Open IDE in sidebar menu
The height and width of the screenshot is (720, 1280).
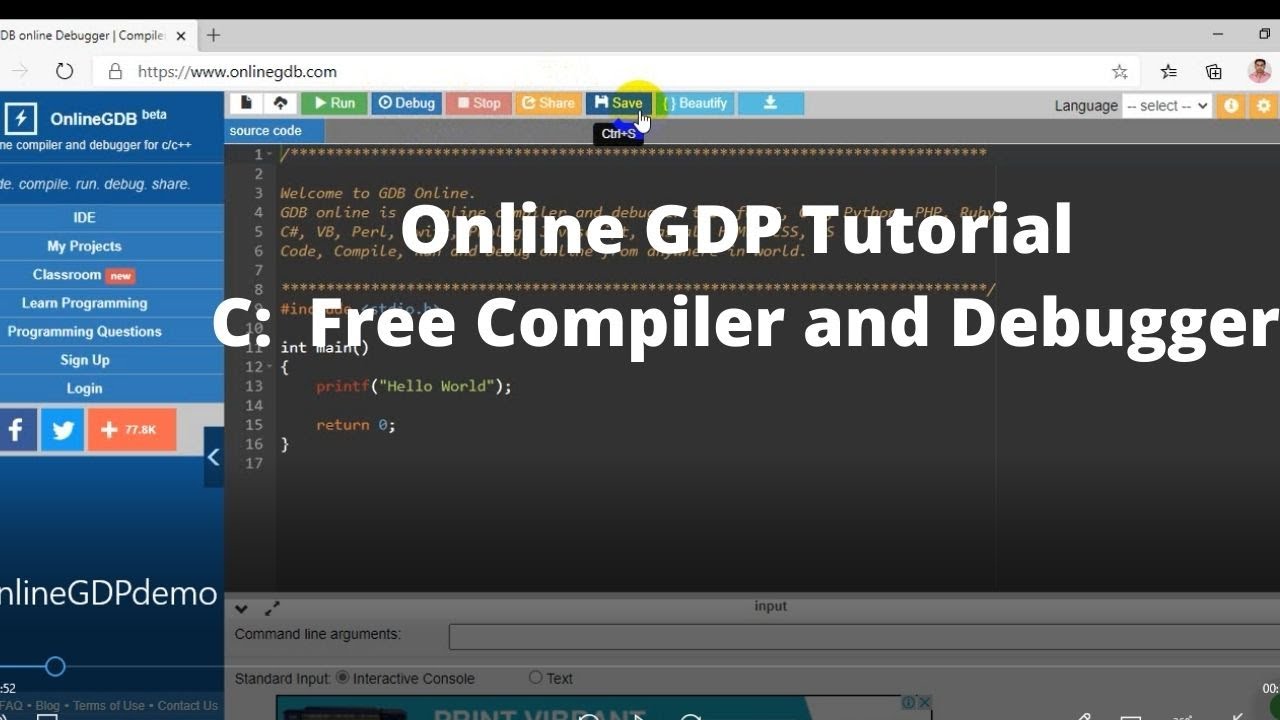coord(84,217)
